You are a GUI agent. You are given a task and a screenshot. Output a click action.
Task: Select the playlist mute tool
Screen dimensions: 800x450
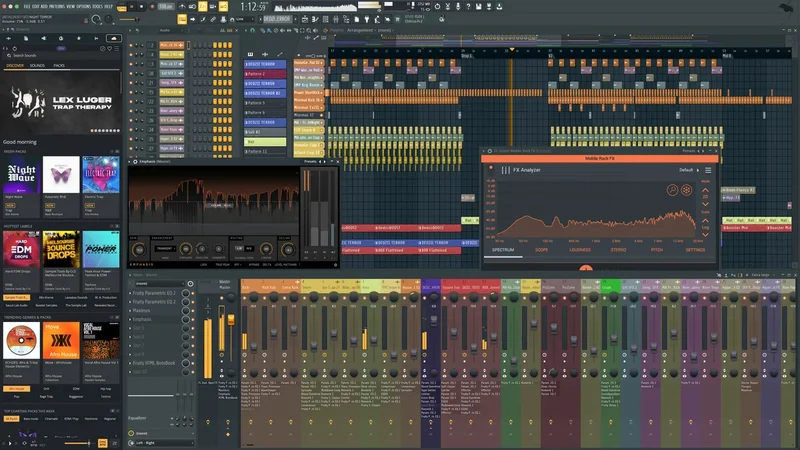(282, 30)
